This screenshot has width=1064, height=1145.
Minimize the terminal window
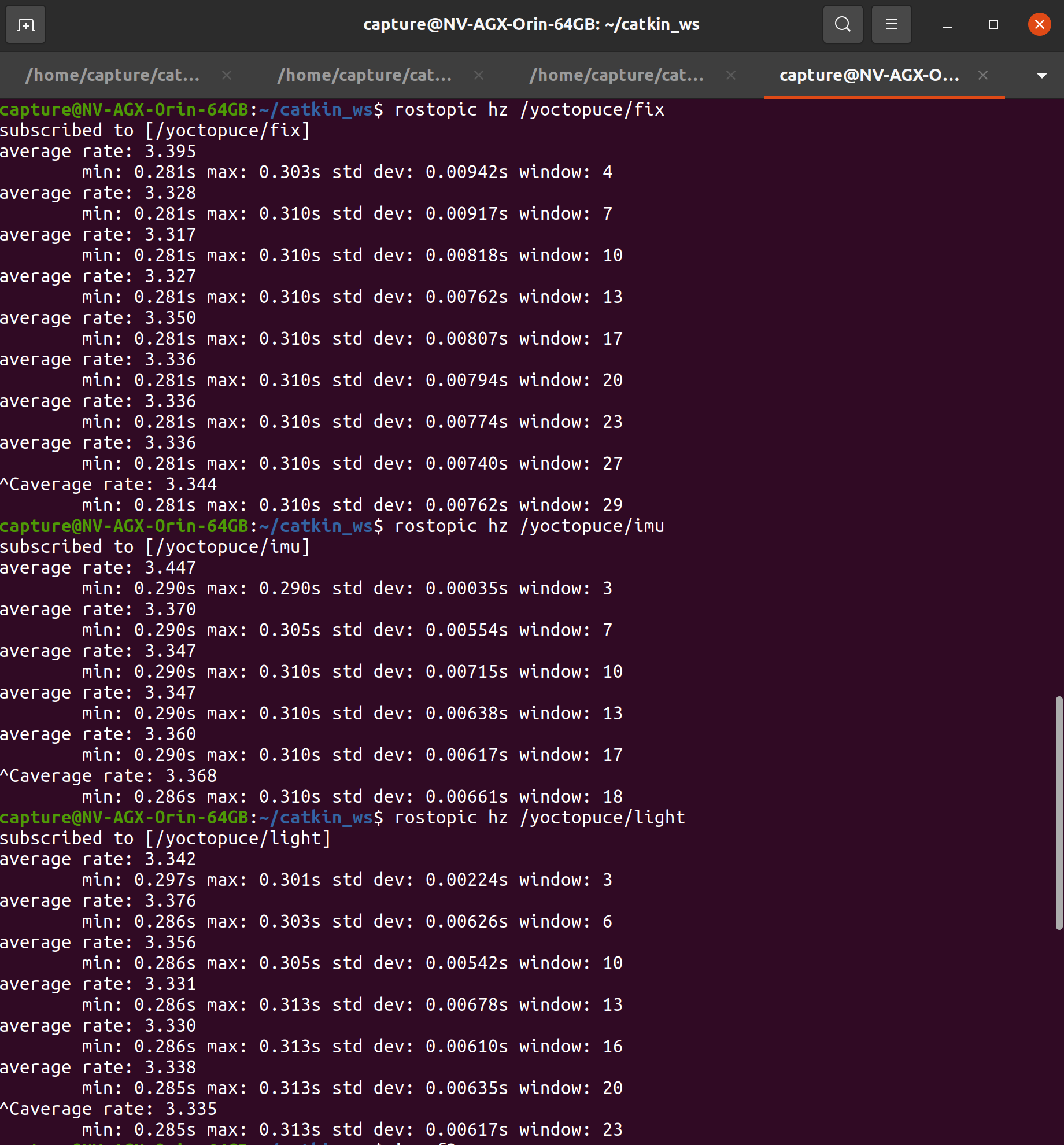pos(947,24)
